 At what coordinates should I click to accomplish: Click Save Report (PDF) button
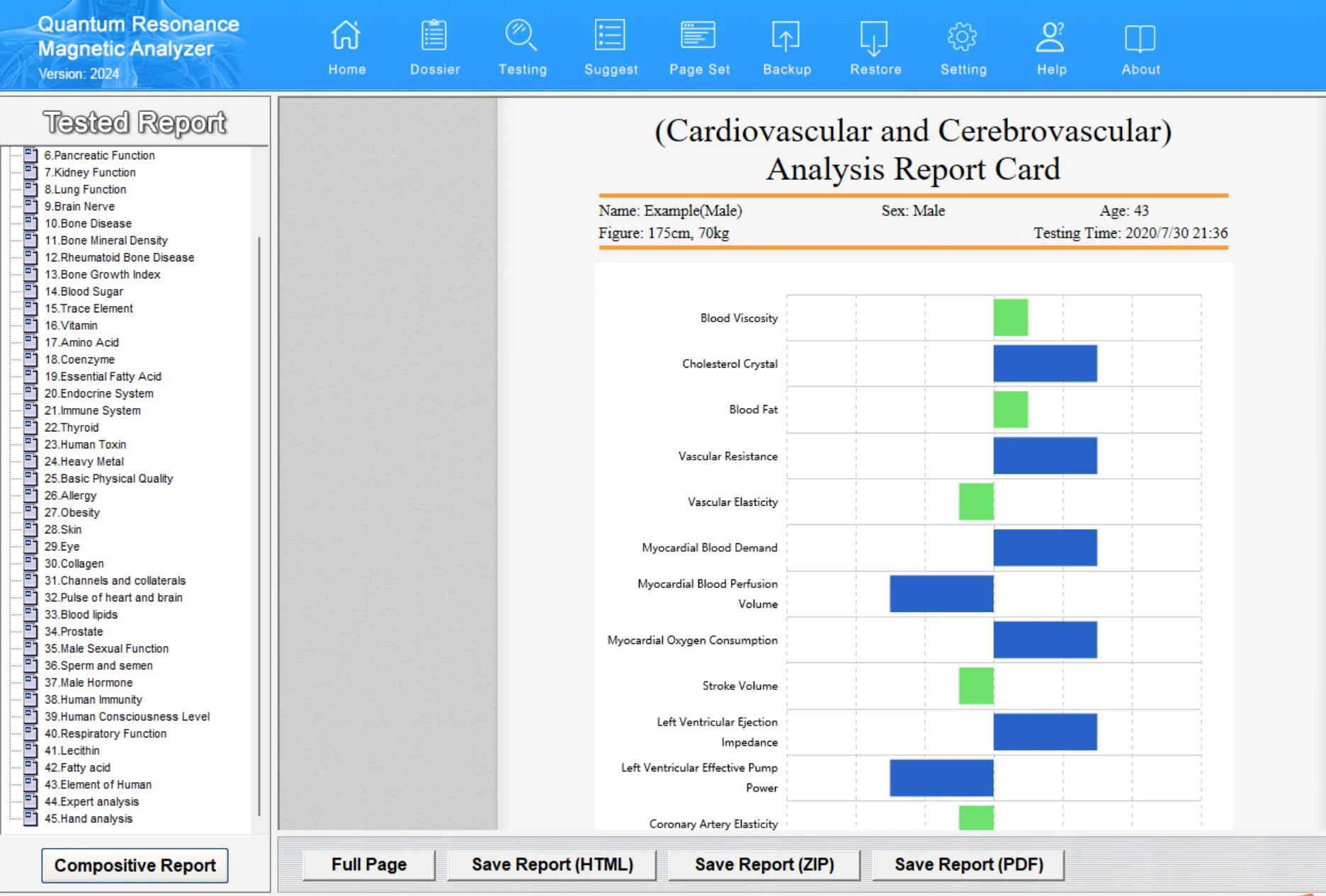click(968, 864)
